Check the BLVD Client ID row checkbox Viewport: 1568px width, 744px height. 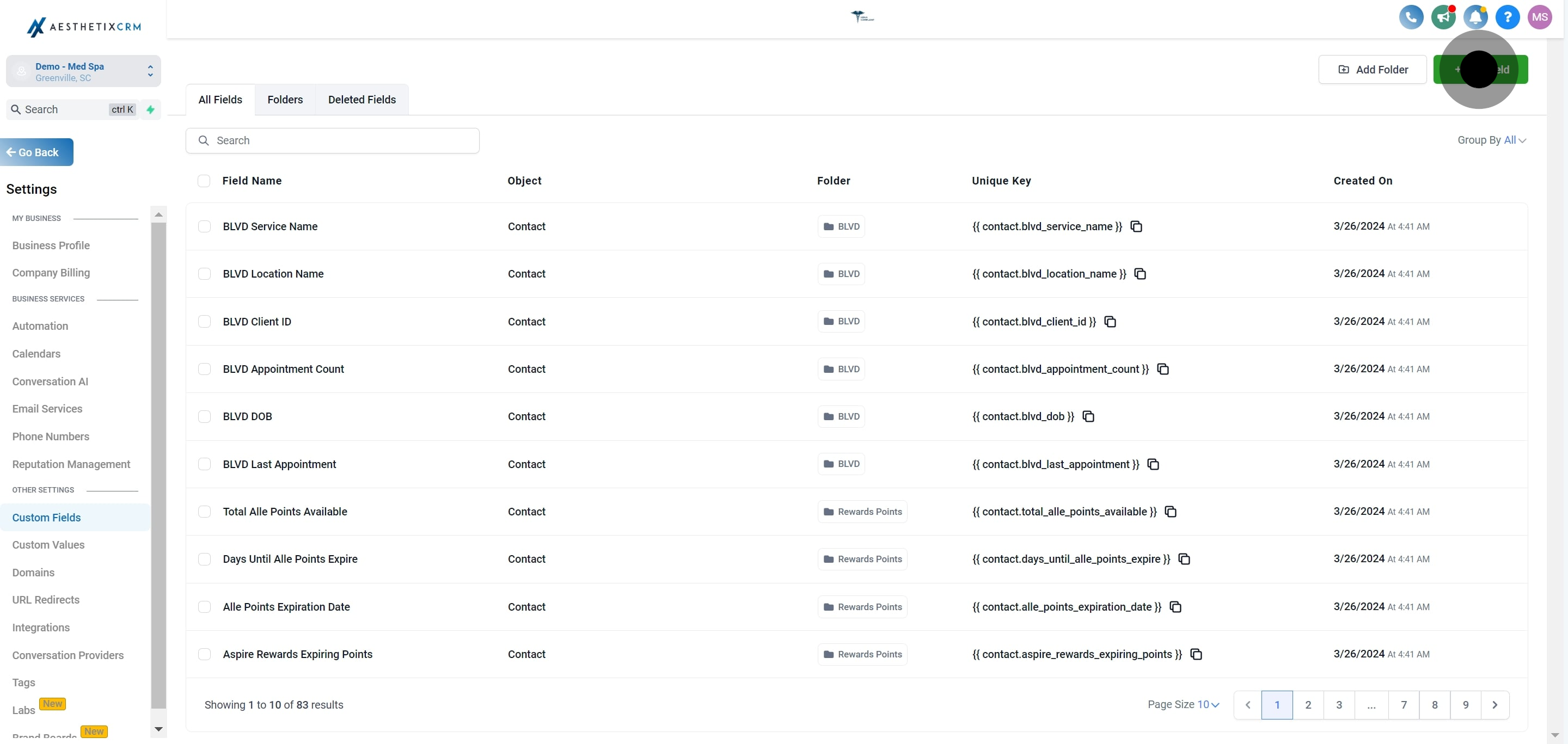click(205, 322)
